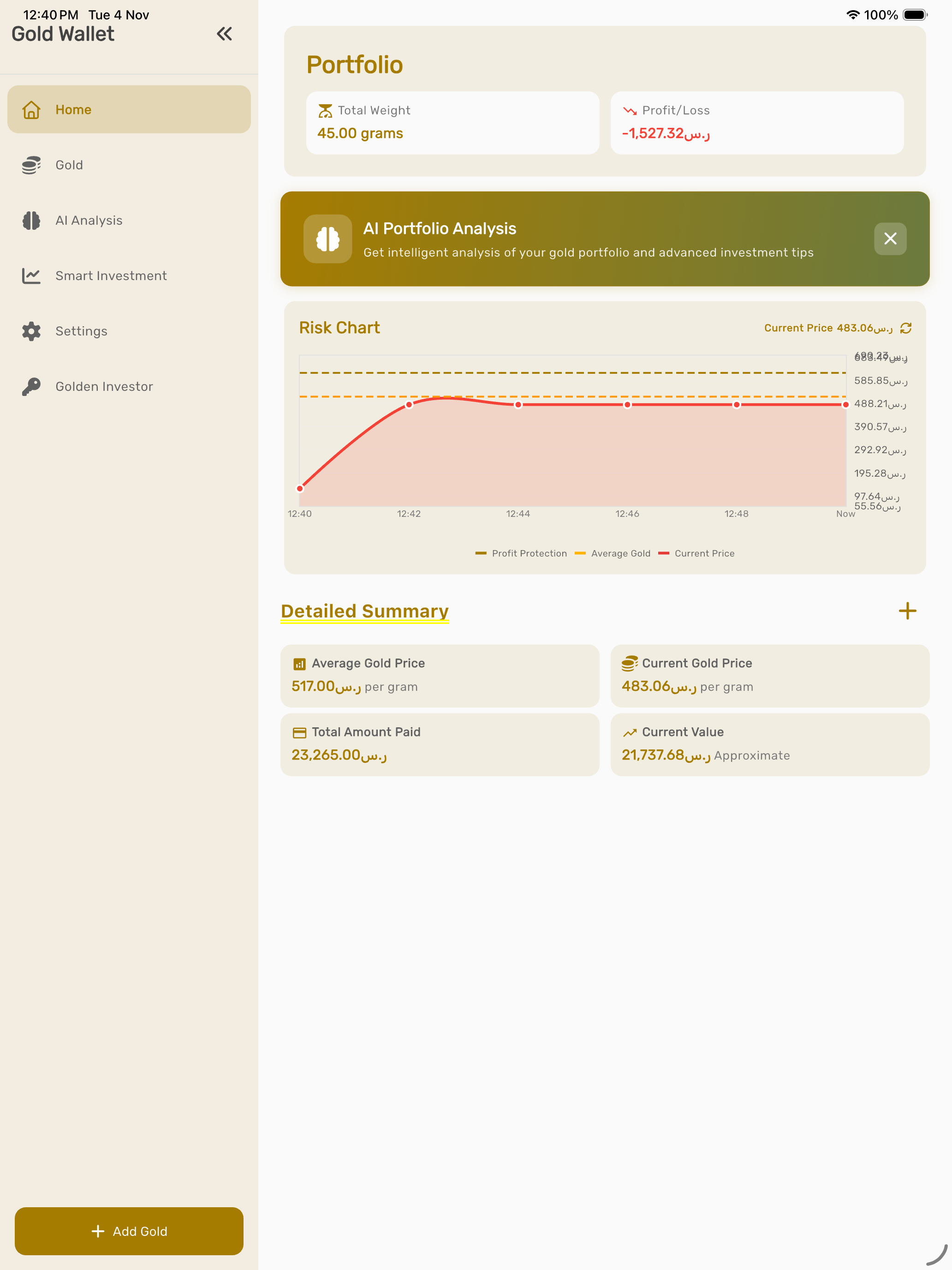
Task: Toggle Average Gold legend series
Action: pos(613,553)
